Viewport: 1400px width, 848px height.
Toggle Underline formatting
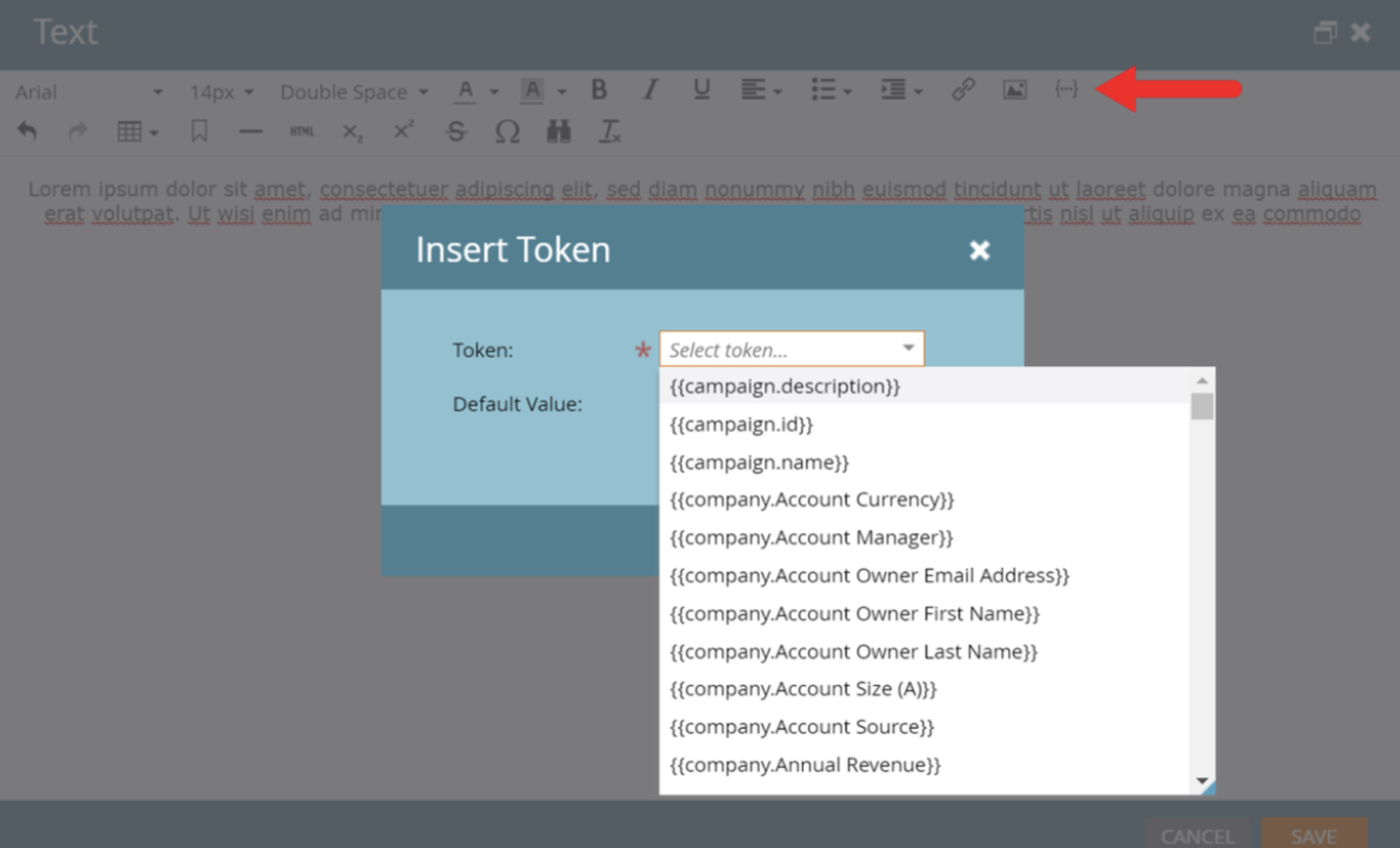point(701,90)
